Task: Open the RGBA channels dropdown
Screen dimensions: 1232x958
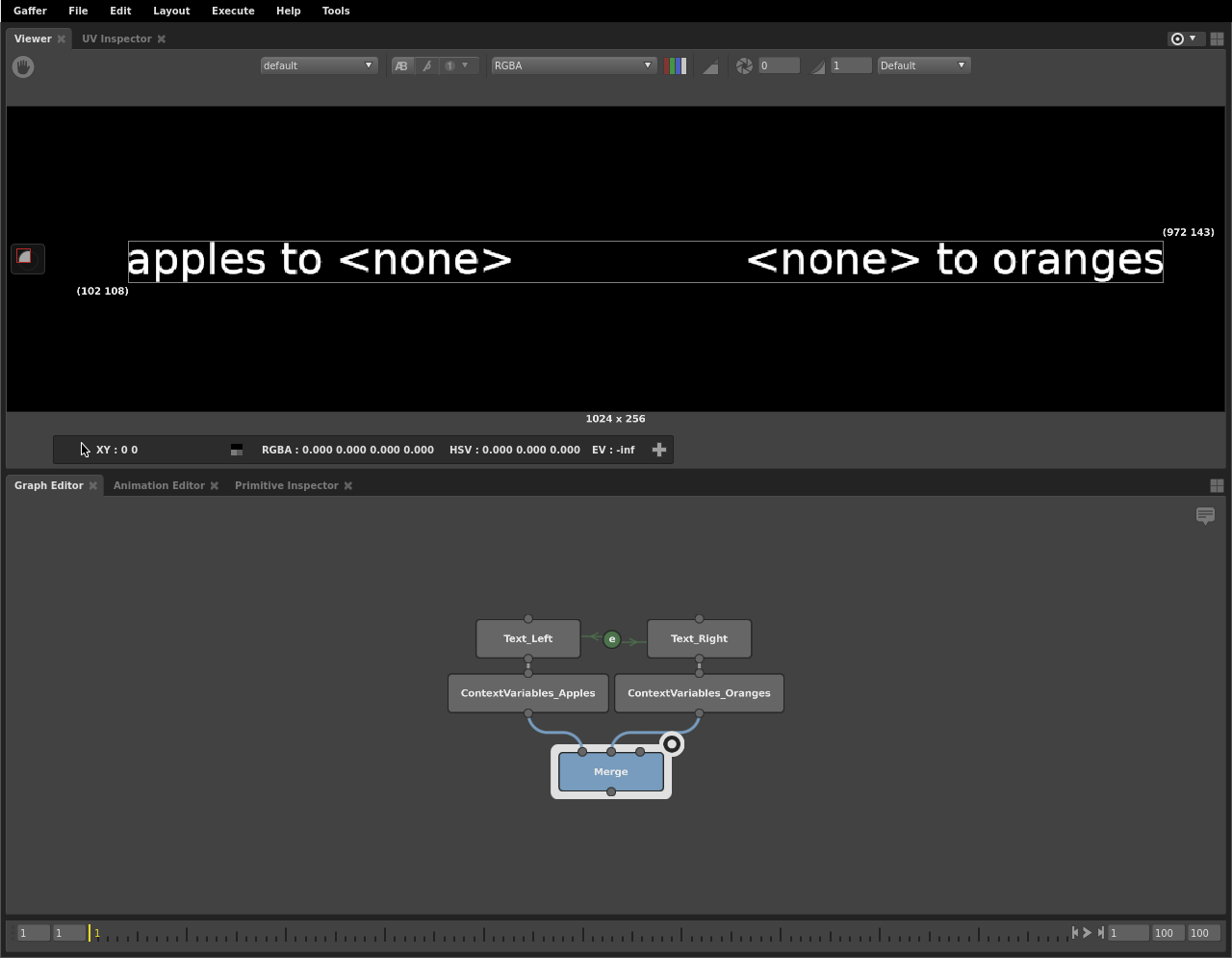Action: click(573, 65)
